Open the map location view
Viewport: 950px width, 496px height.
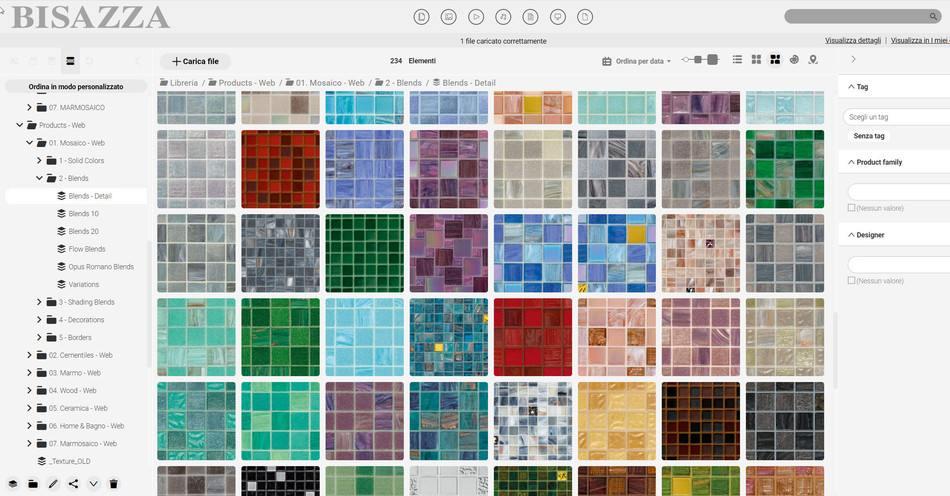coord(813,59)
